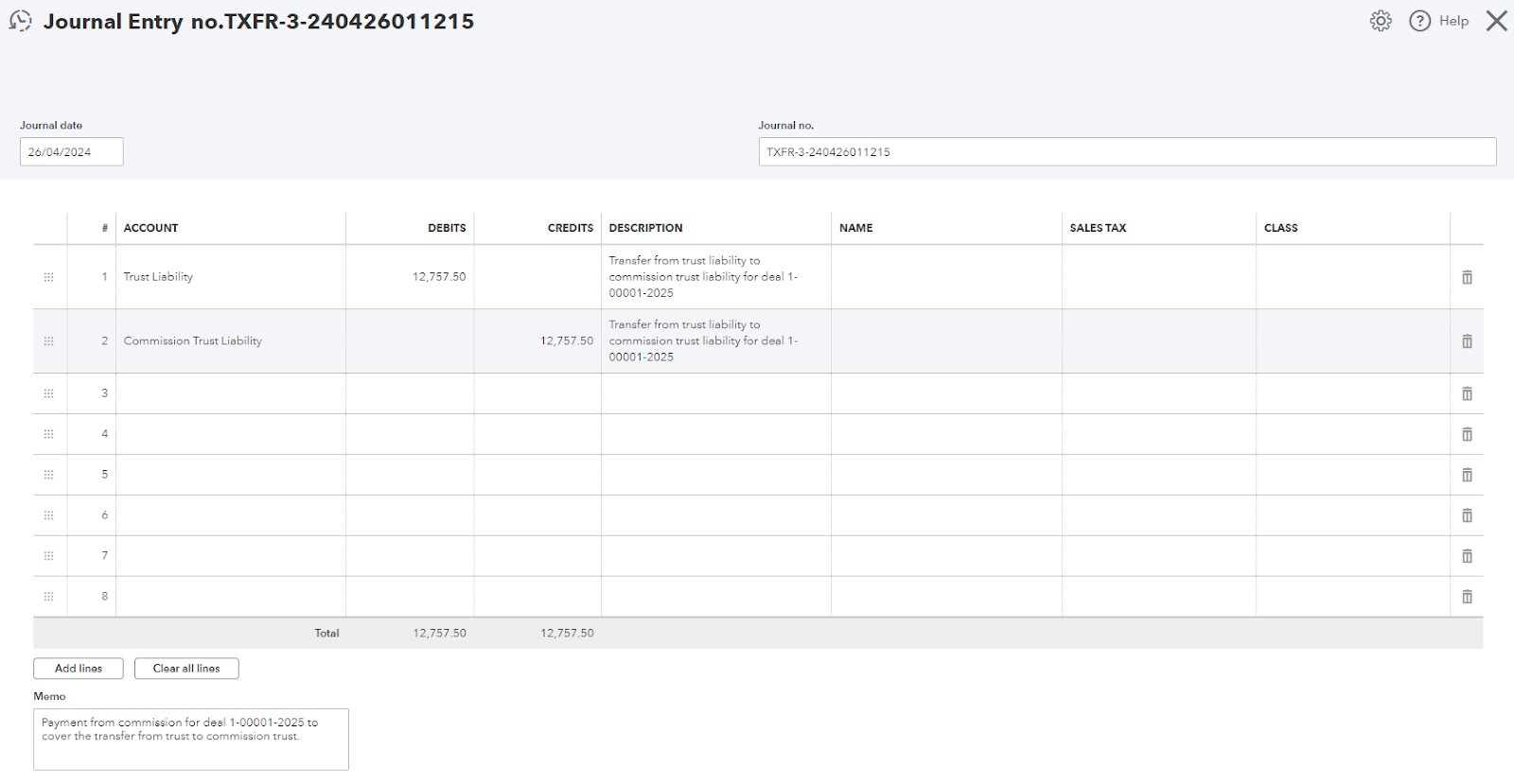Delete empty line 5 via trash icon
The width and height of the screenshot is (1514, 784).
click(1467, 475)
